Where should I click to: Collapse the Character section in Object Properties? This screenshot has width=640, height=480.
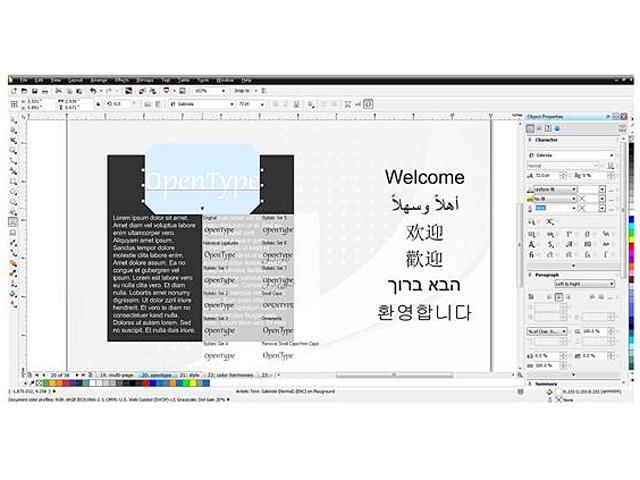point(530,142)
